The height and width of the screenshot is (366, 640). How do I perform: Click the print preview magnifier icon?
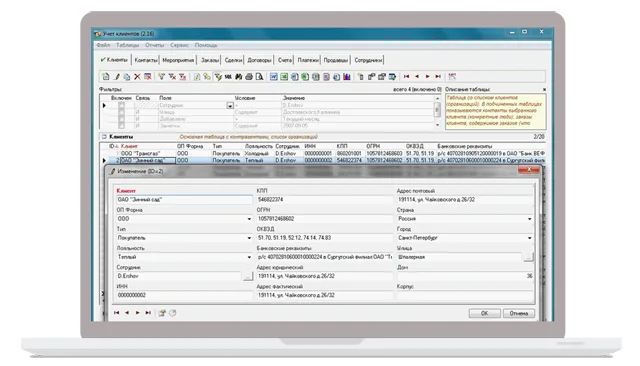pyautogui.click(x=259, y=76)
